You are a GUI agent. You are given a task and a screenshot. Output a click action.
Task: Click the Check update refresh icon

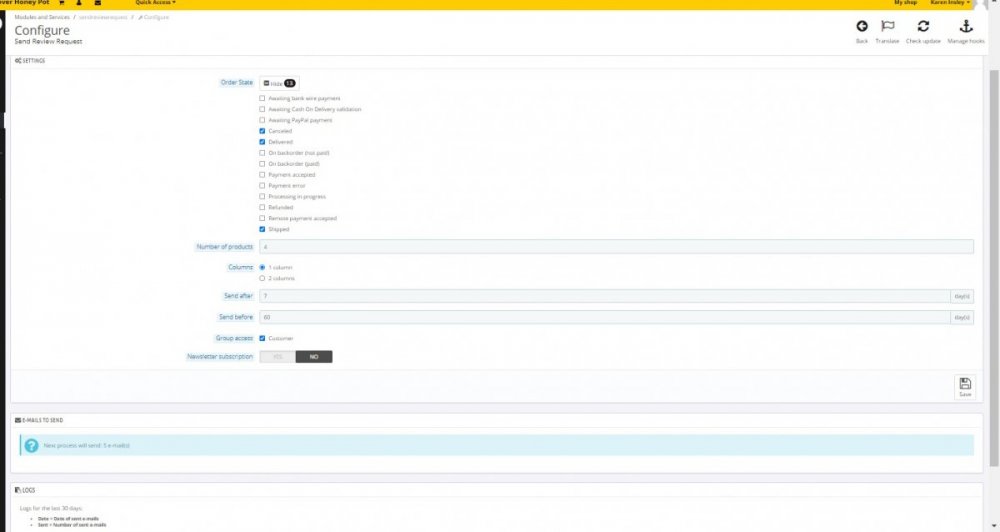coord(923,27)
